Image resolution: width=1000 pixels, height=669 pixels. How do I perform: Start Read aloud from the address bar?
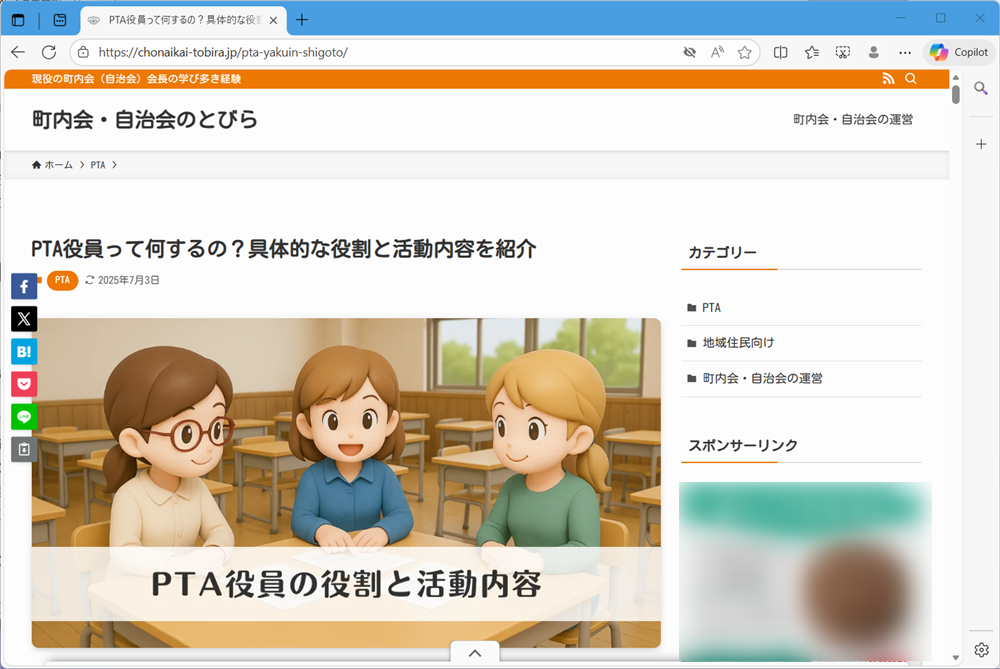717,51
